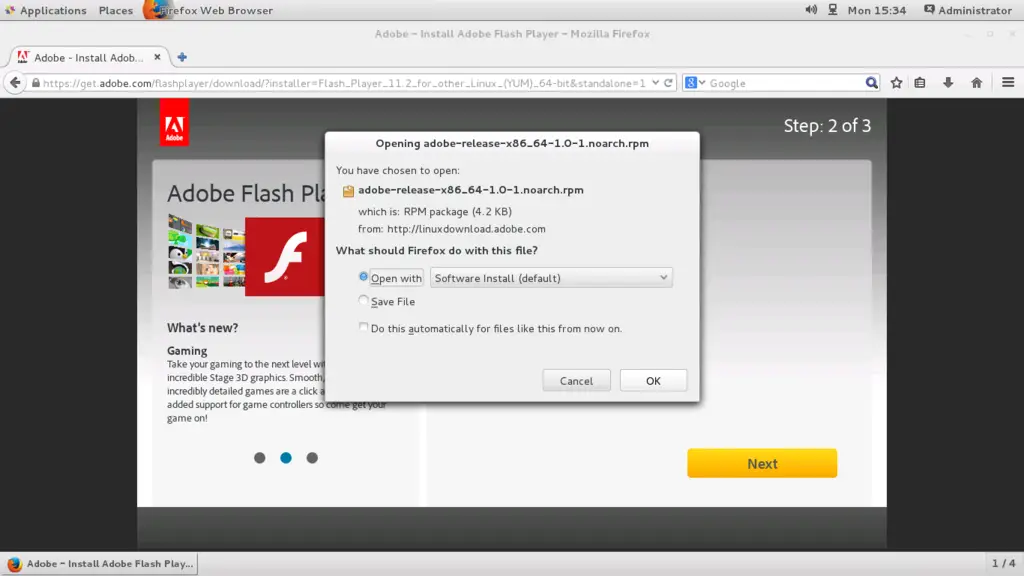
Task: Select the Adobe - Install Adobe tab
Action: coord(89,57)
